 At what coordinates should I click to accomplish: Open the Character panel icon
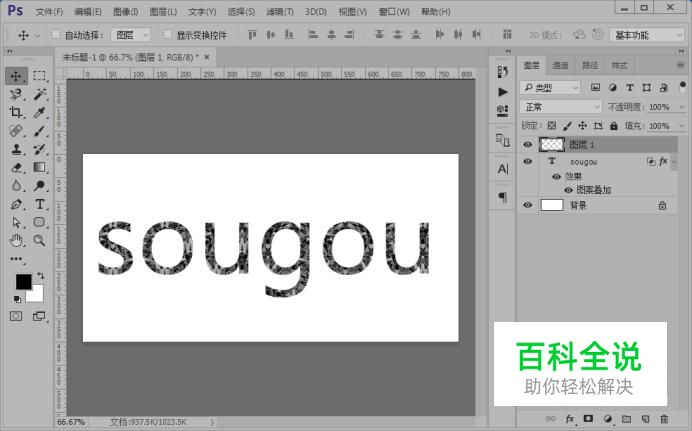click(503, 169)
